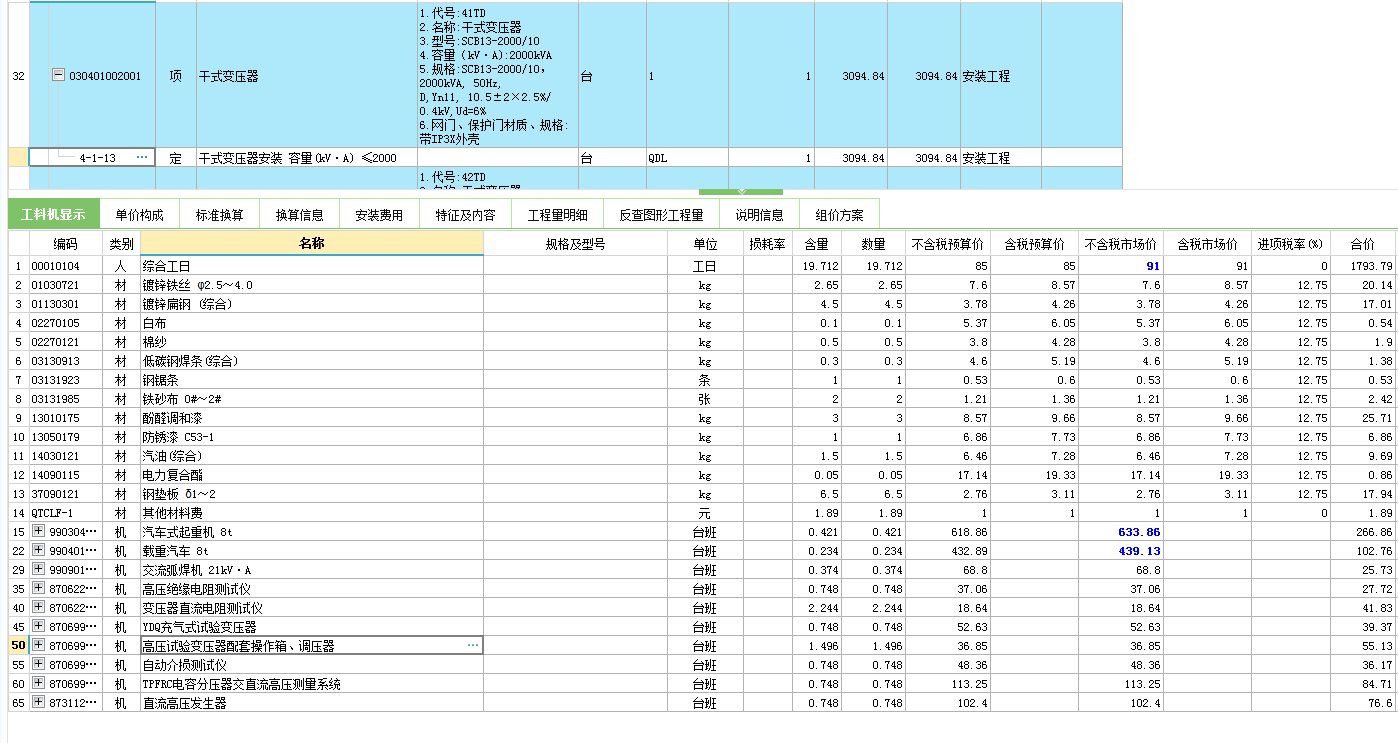Expand row 45 YDQ充气式试验变压器

(x=39, y=627)
